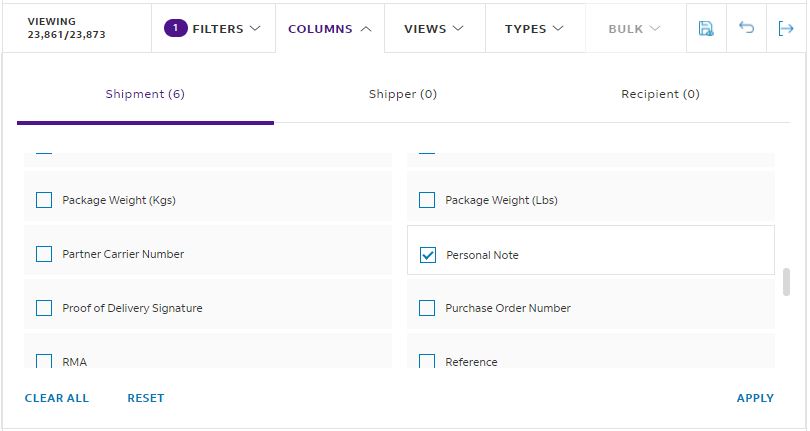This screenshot has height=431, width=810.
Task: Open the Types dropdown
Action: pos(534,28)
